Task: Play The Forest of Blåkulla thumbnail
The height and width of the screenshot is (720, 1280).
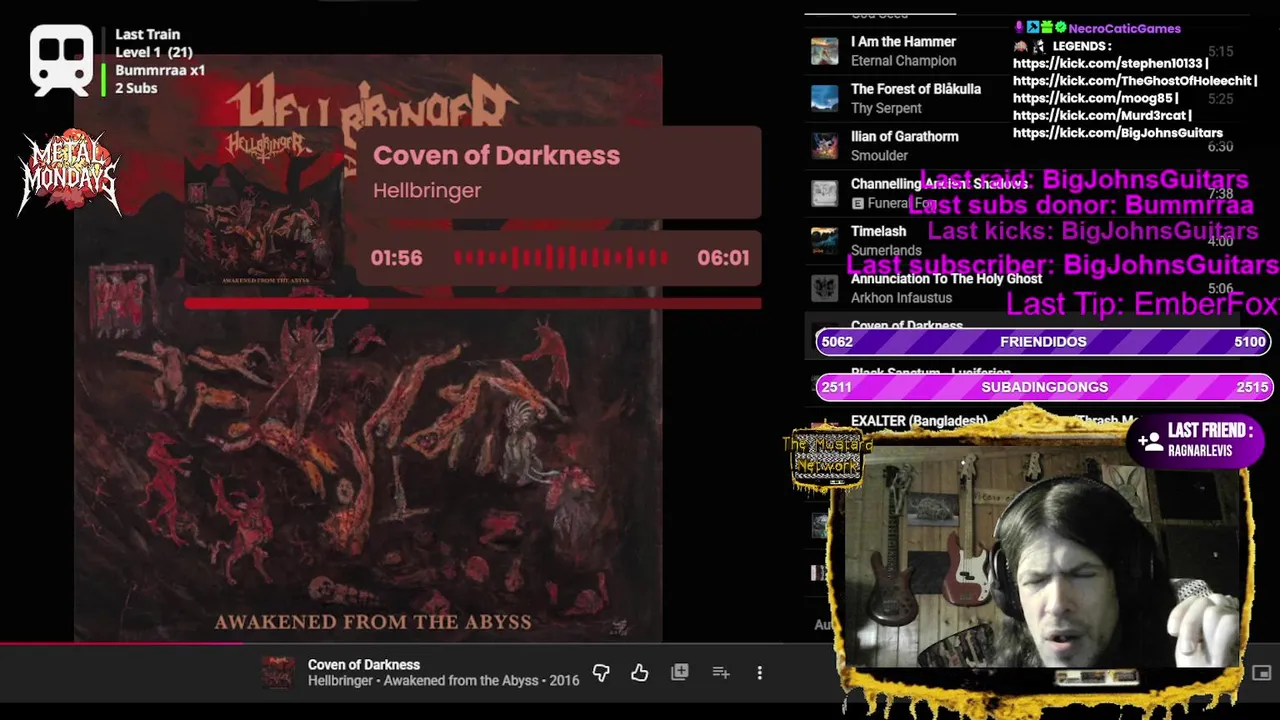Action: (824, 98)
